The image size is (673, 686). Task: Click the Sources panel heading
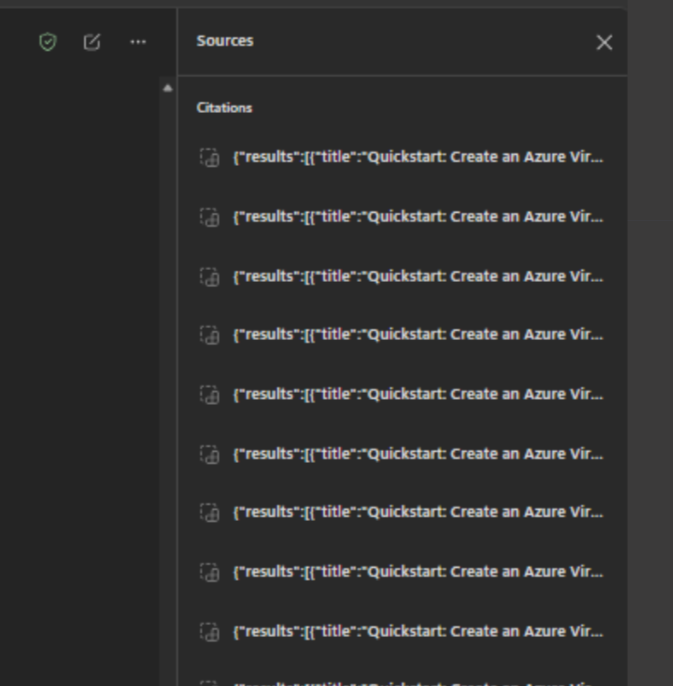point(225,41)
